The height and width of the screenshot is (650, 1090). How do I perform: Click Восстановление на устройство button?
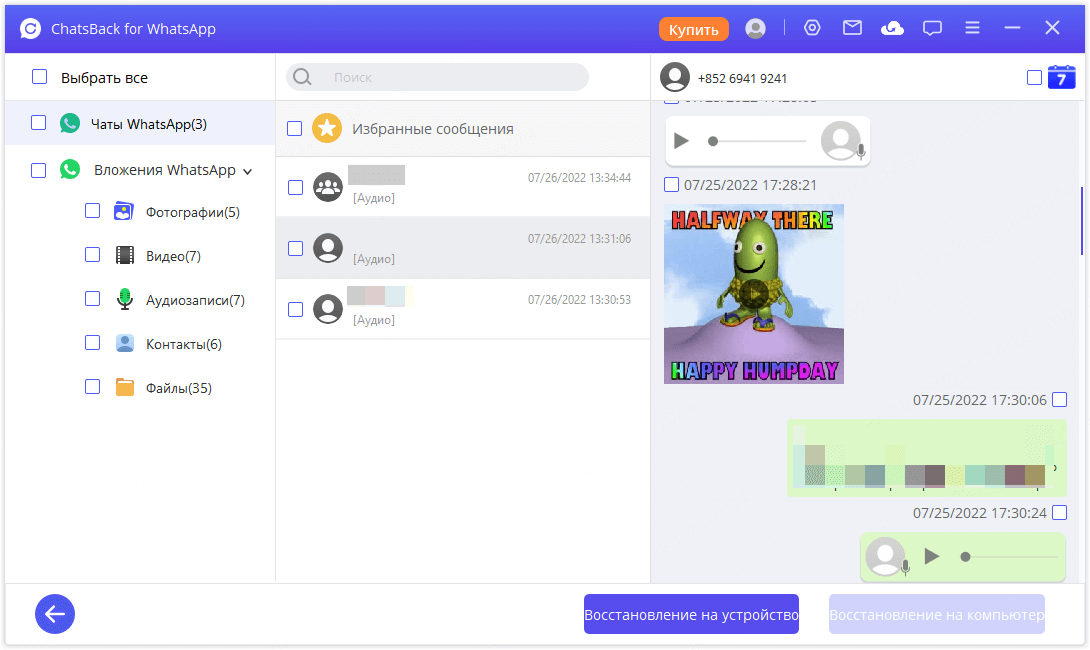coord(691,614)
